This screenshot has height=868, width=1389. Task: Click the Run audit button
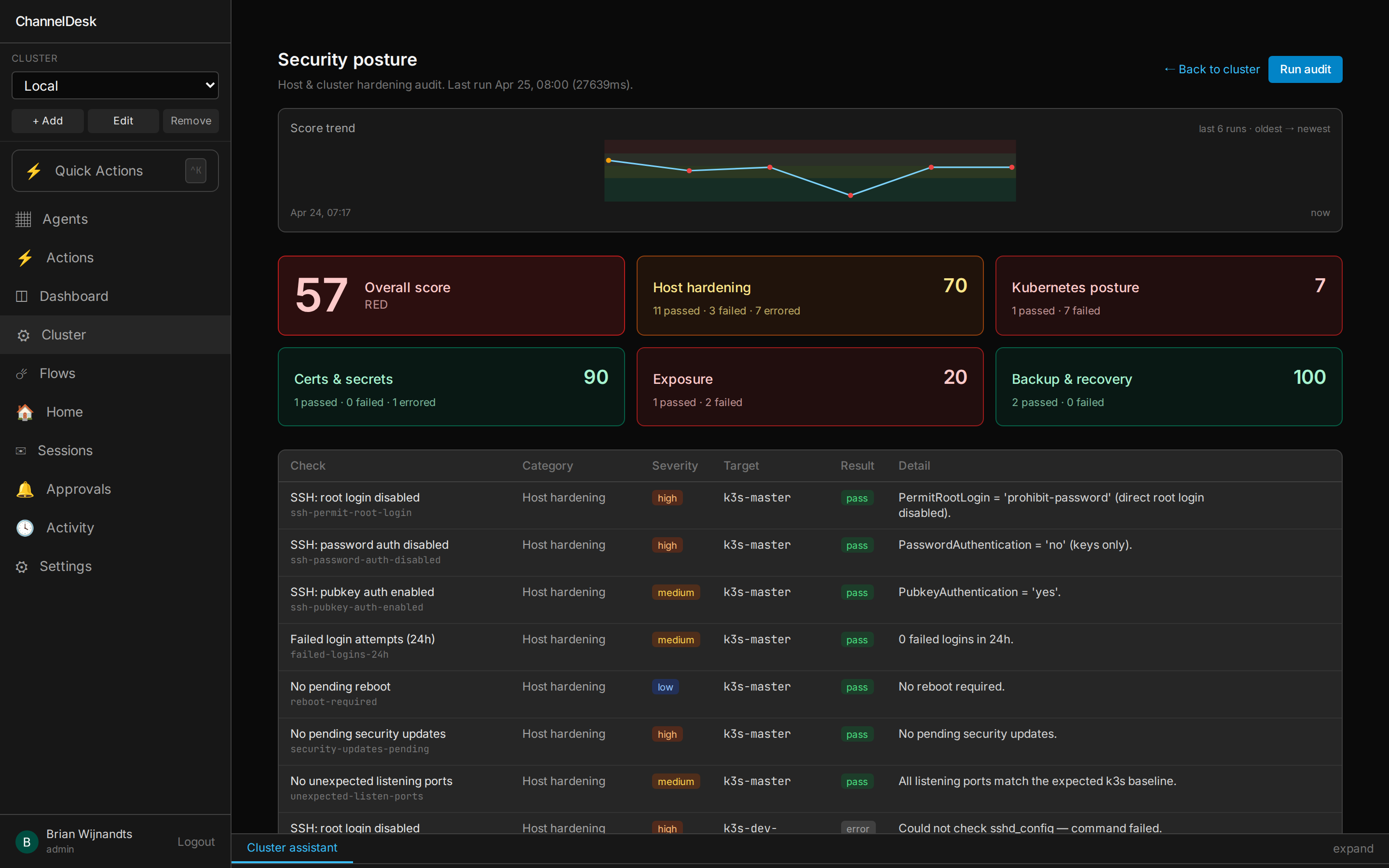[1305, 69]
